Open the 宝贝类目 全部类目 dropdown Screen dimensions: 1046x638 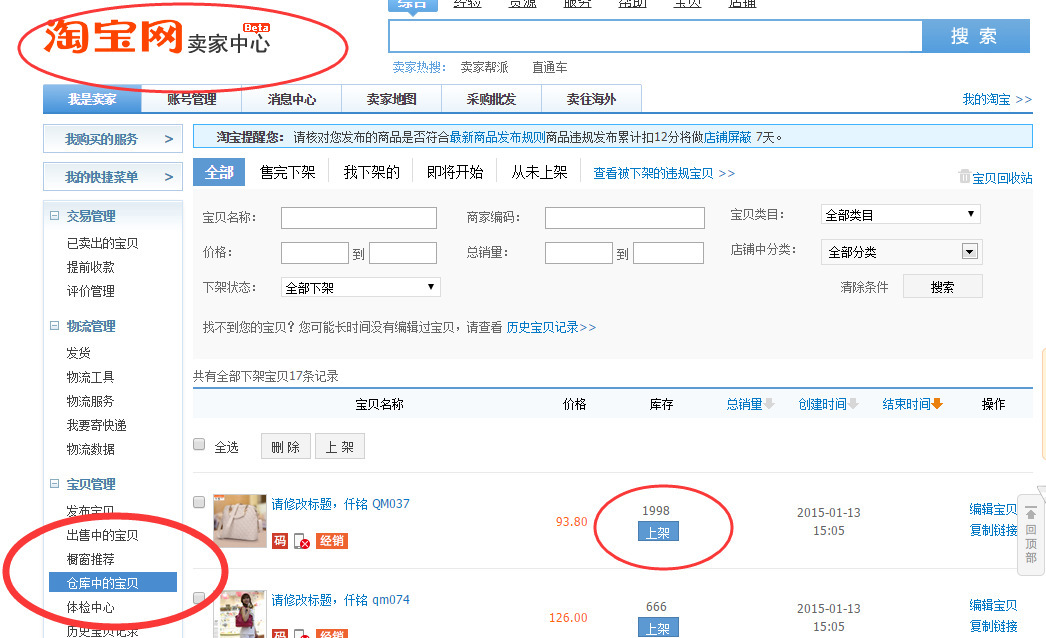[901, 215]
